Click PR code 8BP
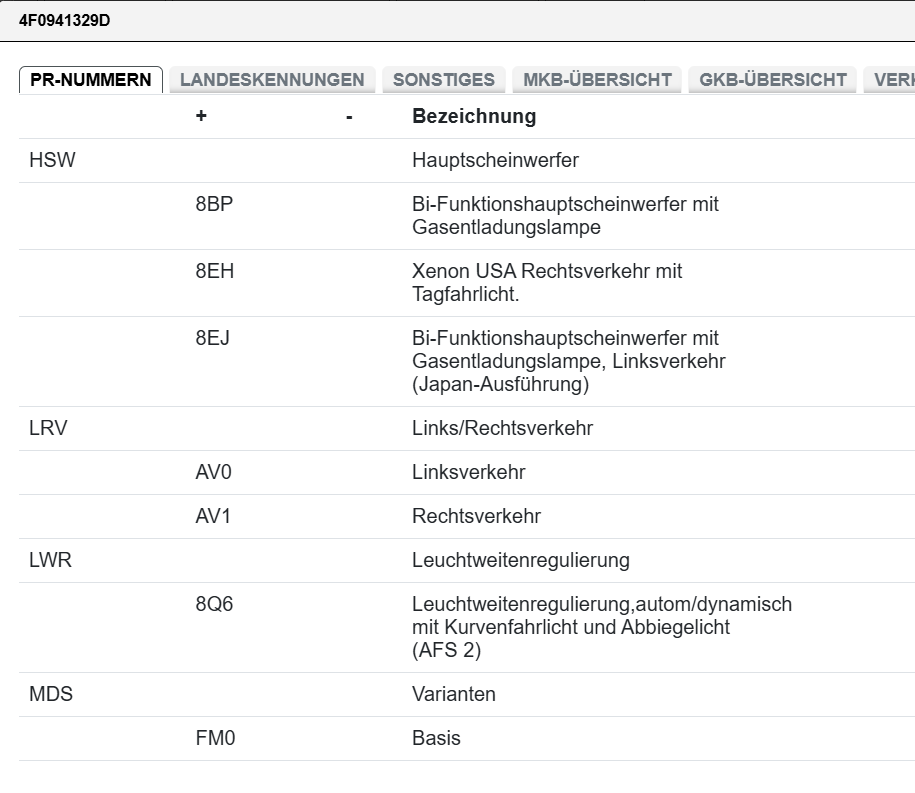 click(x=214, y=204)
